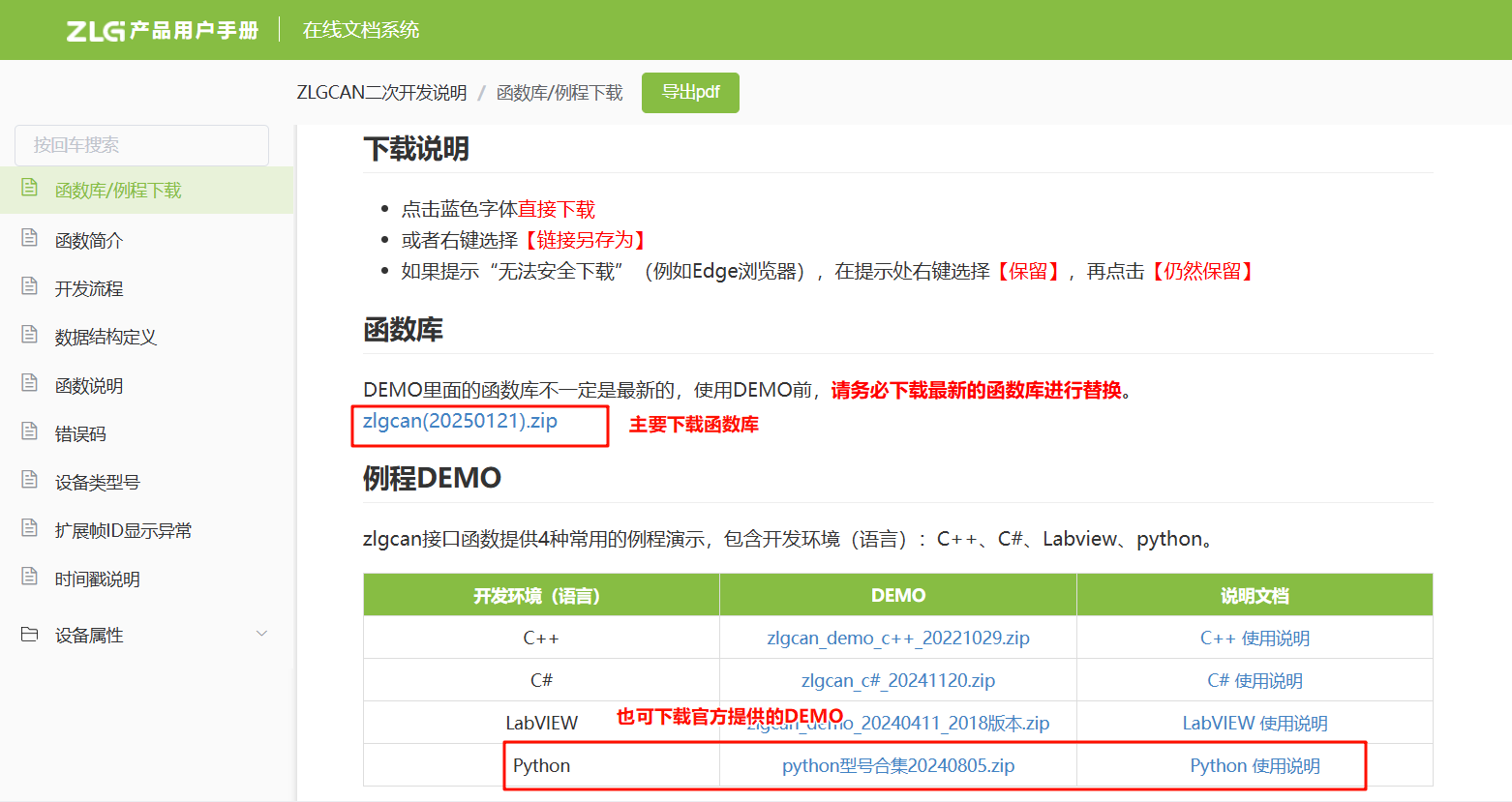Viewport: 1512px width, 802px height.
Task: Click document icon beside 函数说明
Action: click(29, 383)
